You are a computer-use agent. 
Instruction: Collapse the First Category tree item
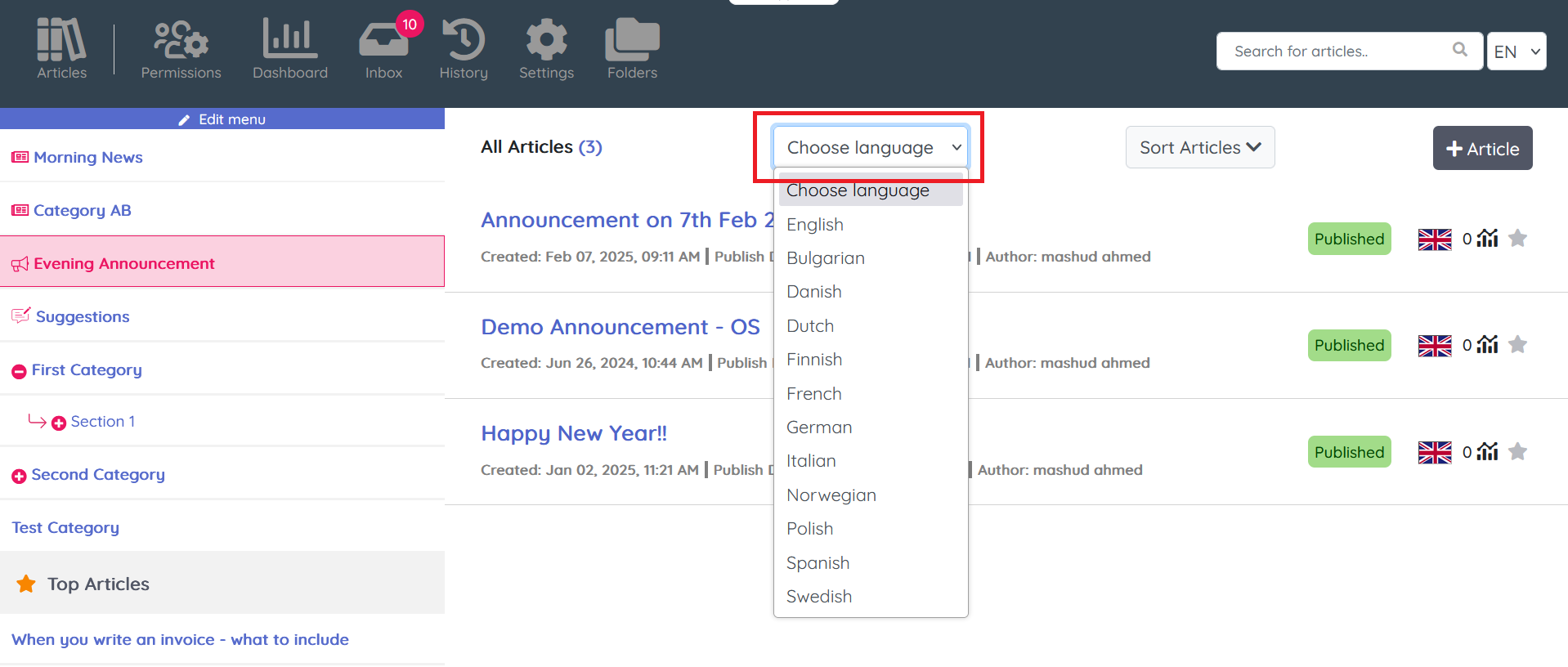[19, 371]
